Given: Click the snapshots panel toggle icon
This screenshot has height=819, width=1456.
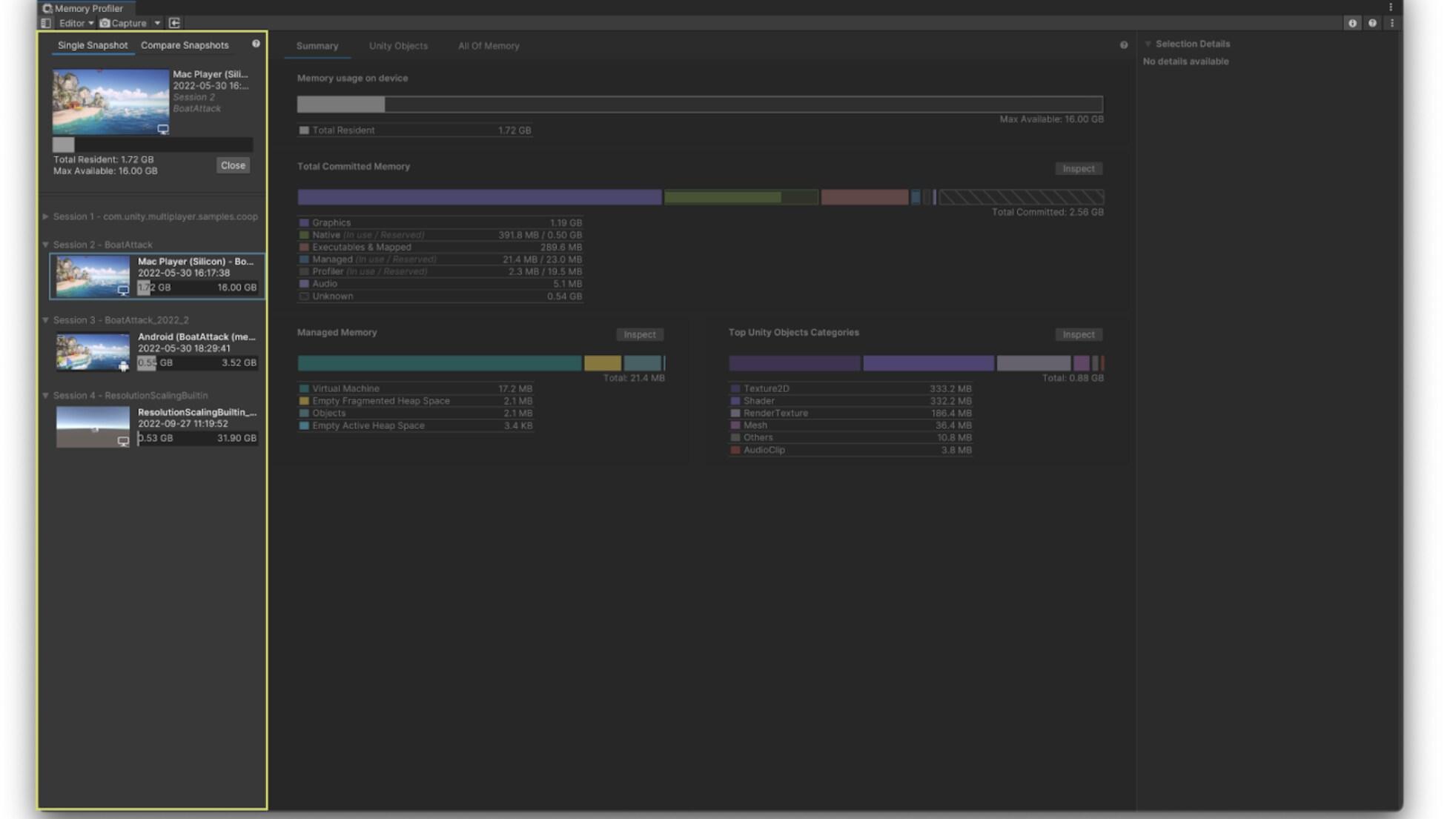Looking at the screenshot, I should click(x=47, y=23).
